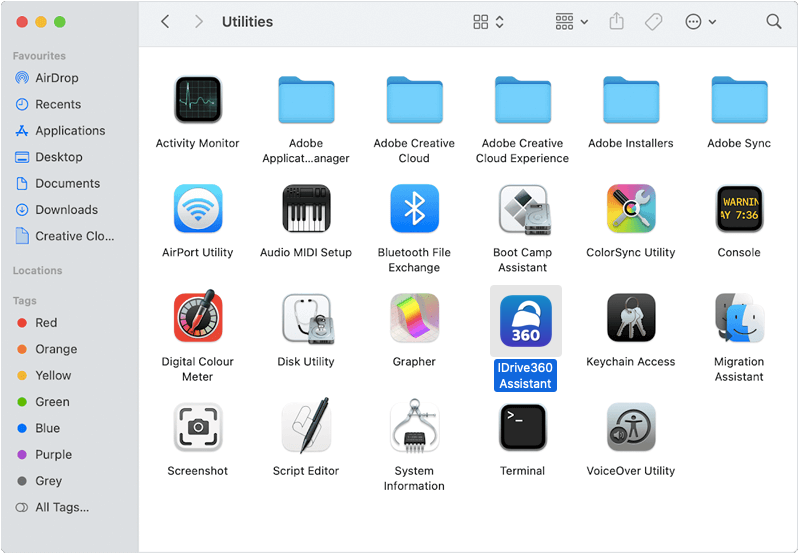Screen dimensions: 800x553
Task: Go to Downloads in the sidebar
Action: click(56, 210)
